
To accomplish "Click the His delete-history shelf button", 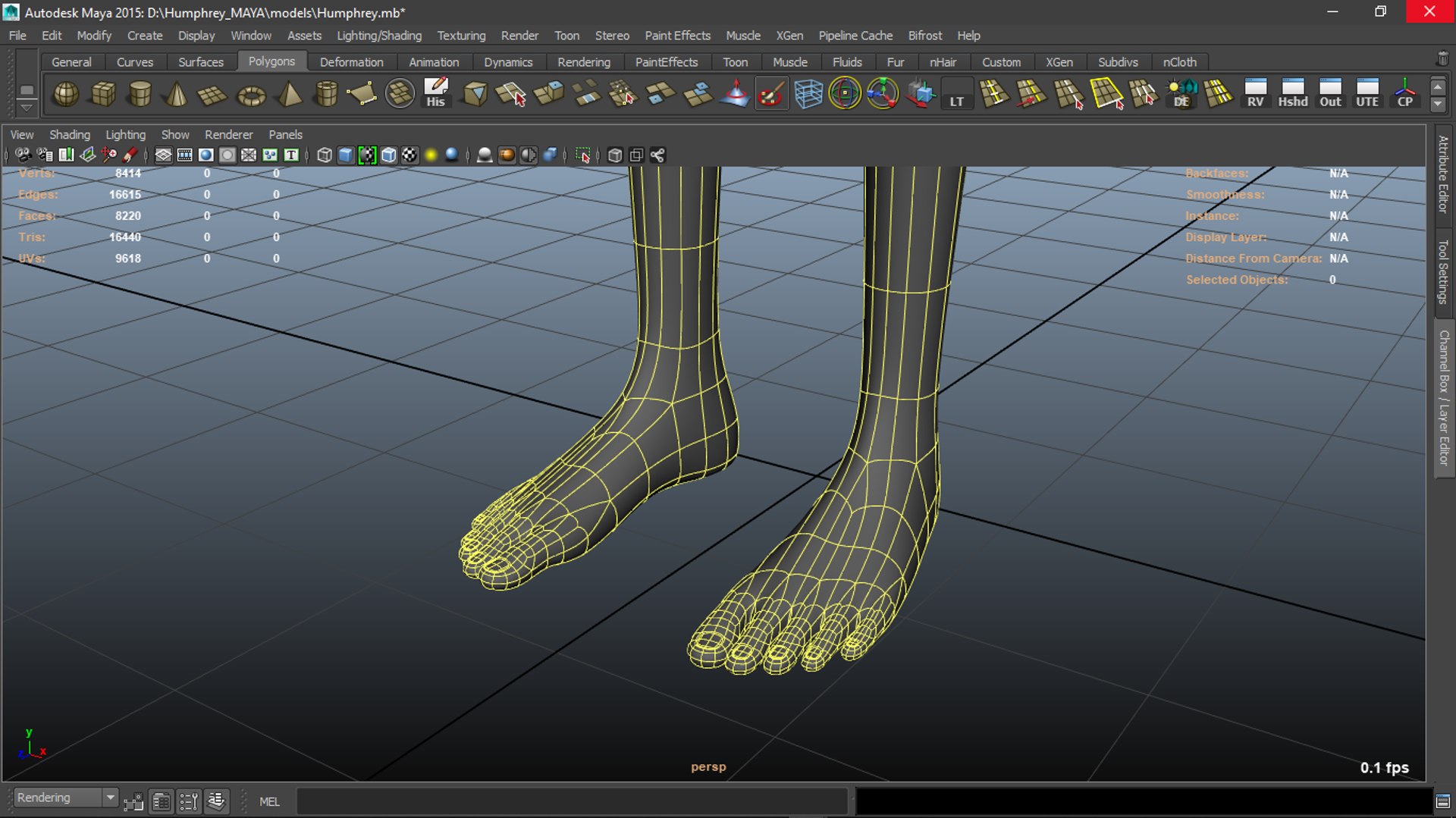I will (x=436, y=94).
